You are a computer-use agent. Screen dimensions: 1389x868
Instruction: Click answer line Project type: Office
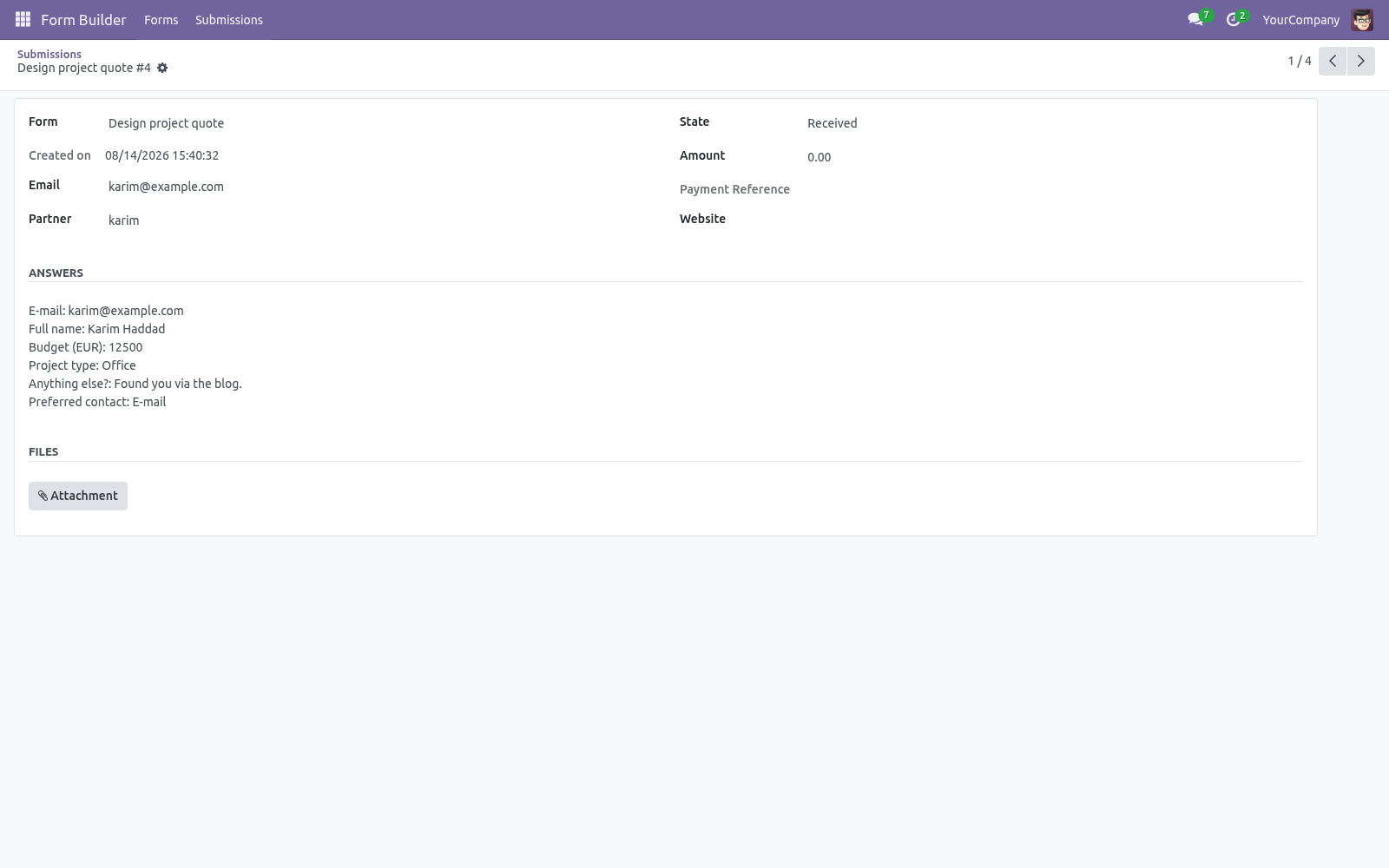pyautogui.click(x=82, y=365)
